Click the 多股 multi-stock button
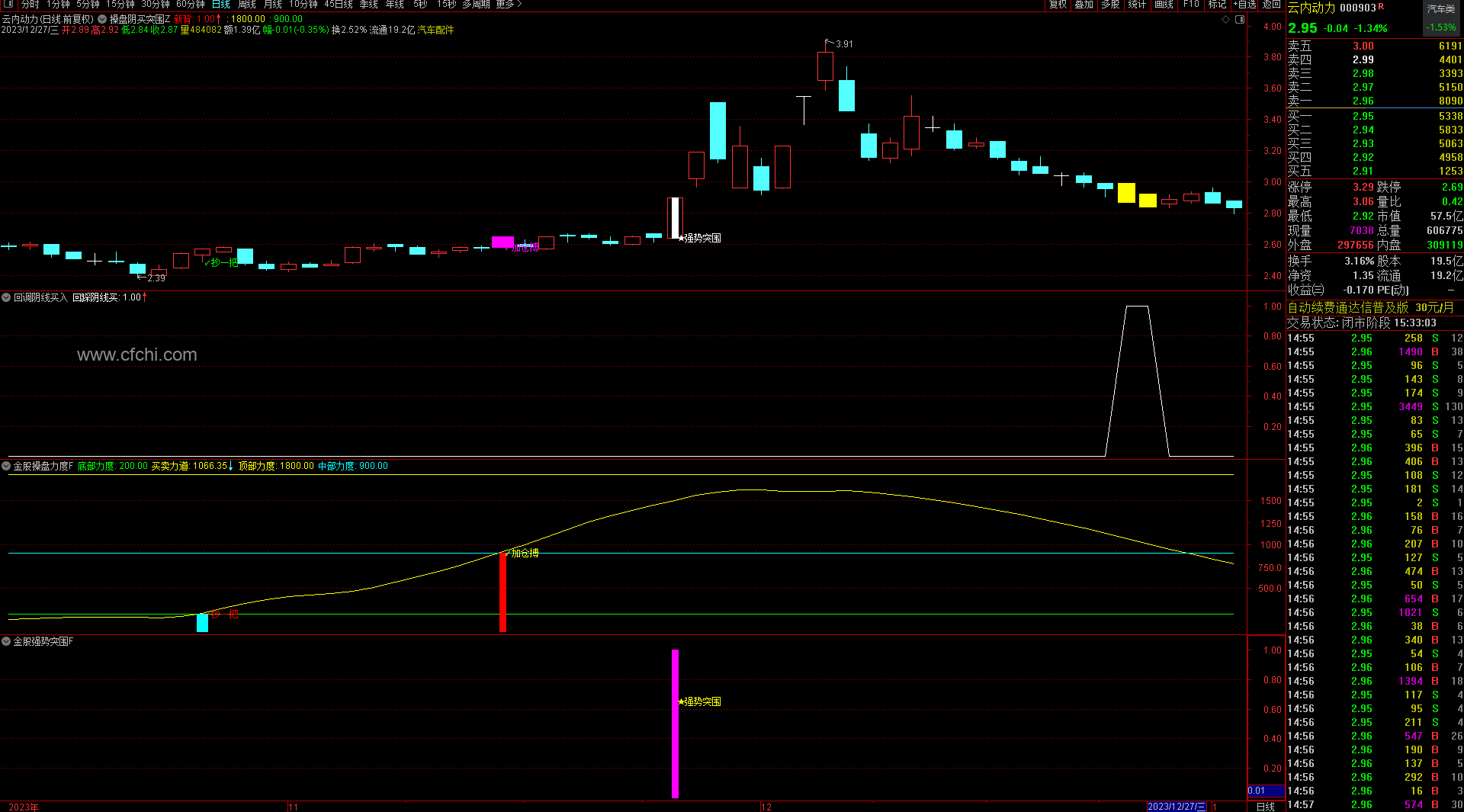This screenshot has width=1464, height=812. (1110, 5)
